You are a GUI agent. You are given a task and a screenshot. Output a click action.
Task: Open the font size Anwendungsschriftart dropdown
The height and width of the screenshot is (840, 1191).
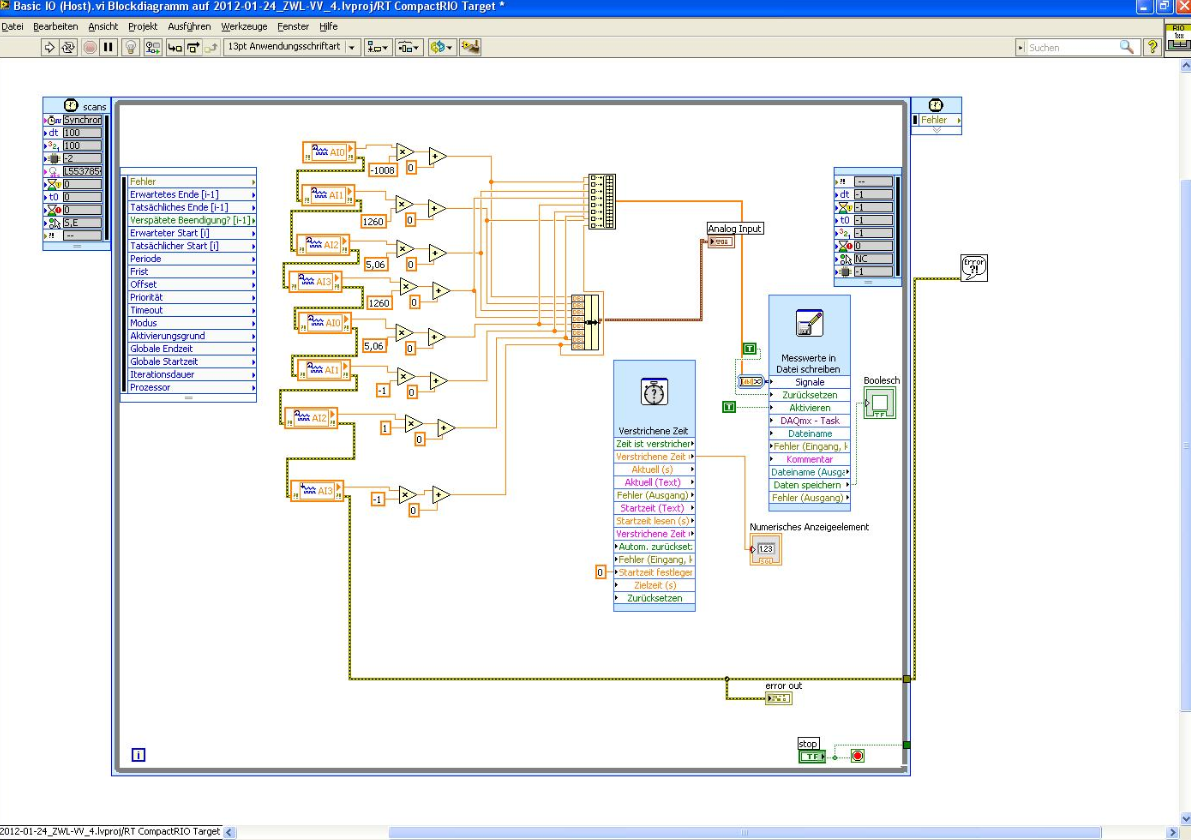292,47
